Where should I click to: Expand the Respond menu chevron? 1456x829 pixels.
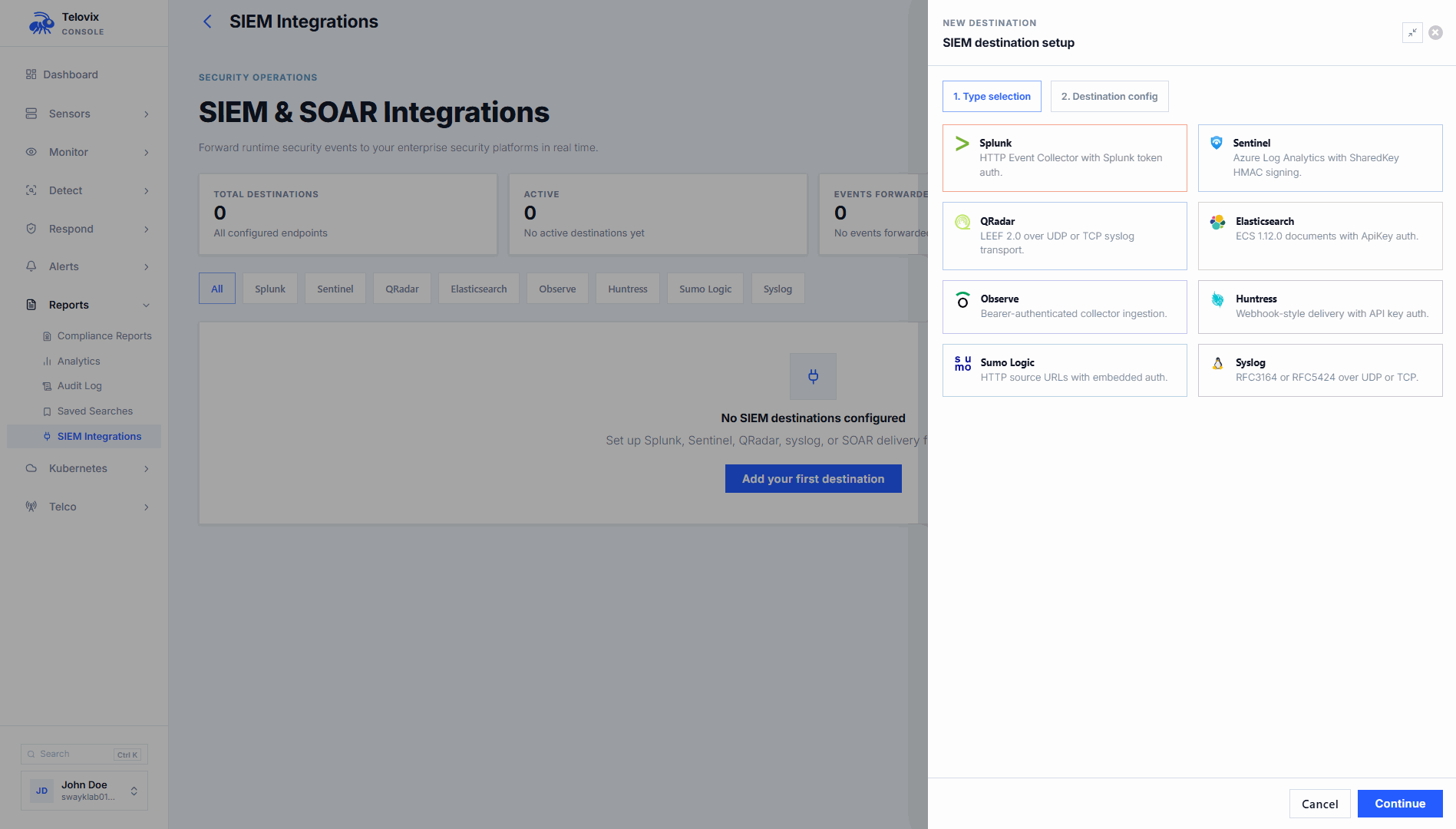[x=146, y=230]
